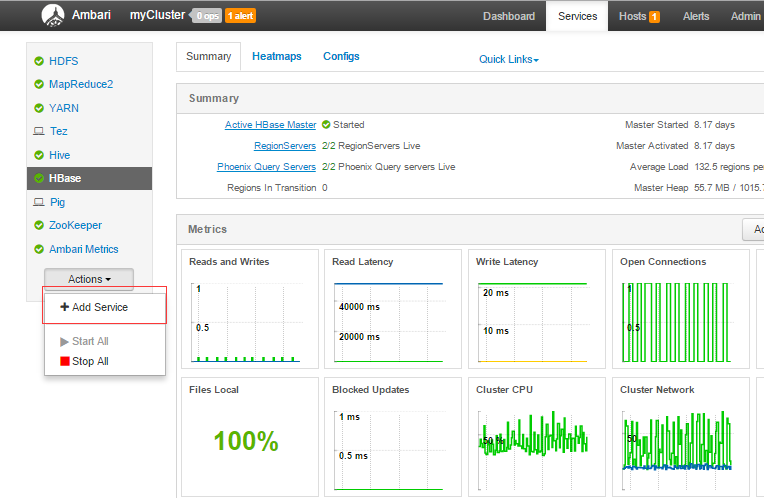This screenshot has width=764, height=498.
Task: Click the 'Average Load' label
Action: pos(659,167)
